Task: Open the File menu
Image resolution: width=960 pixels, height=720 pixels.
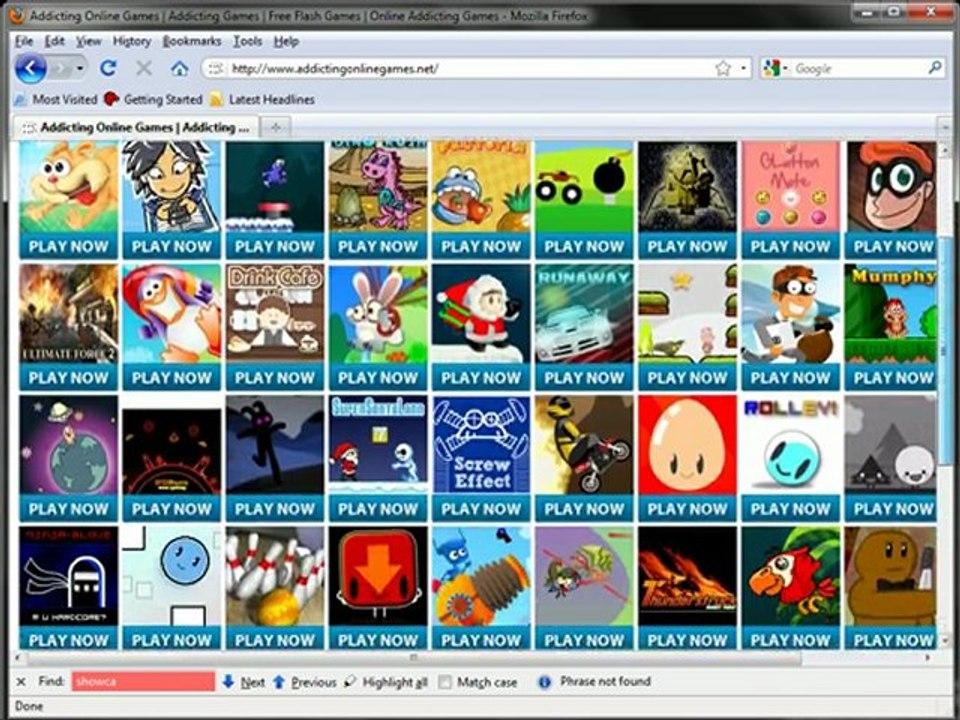Action: pos(24,41)
